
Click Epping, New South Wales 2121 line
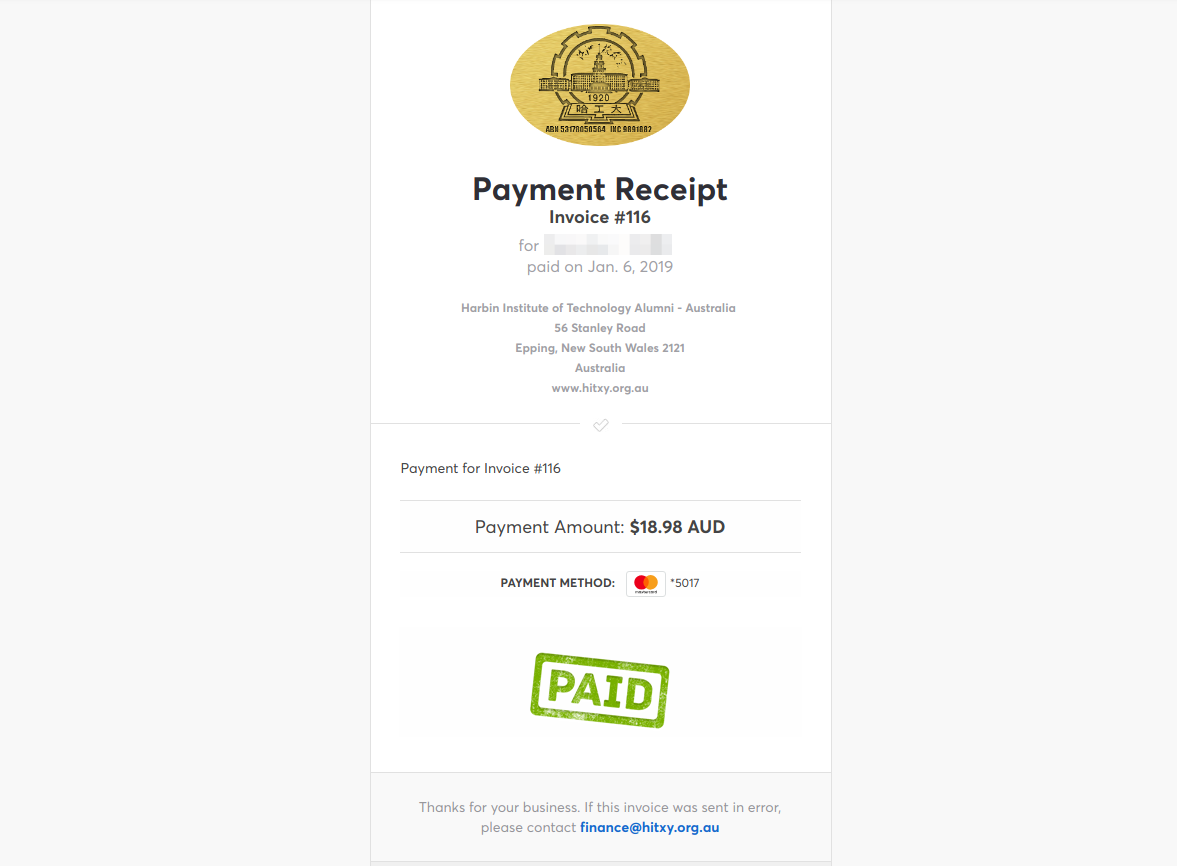pos(600,348)
